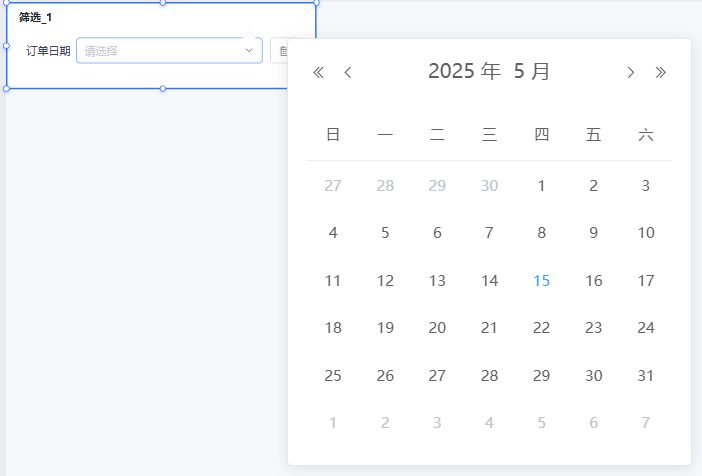Choose date 17 in the calendar

646,281
